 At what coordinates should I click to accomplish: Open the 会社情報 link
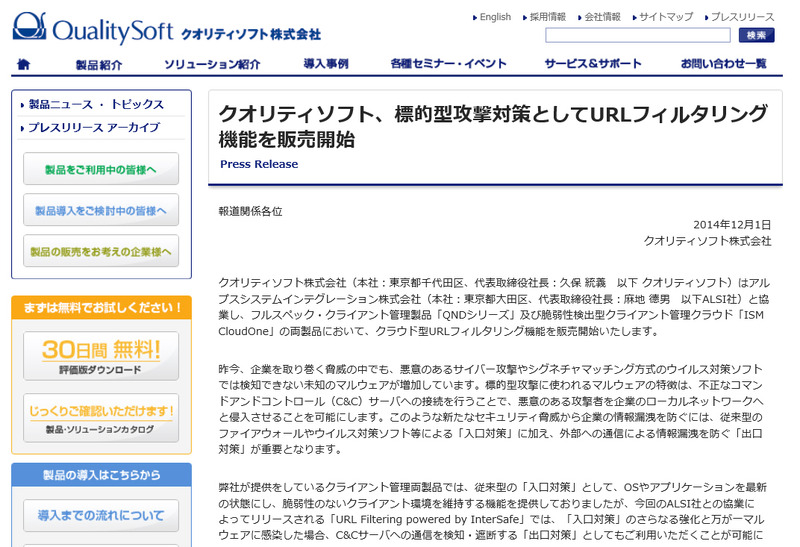(602, 17)
